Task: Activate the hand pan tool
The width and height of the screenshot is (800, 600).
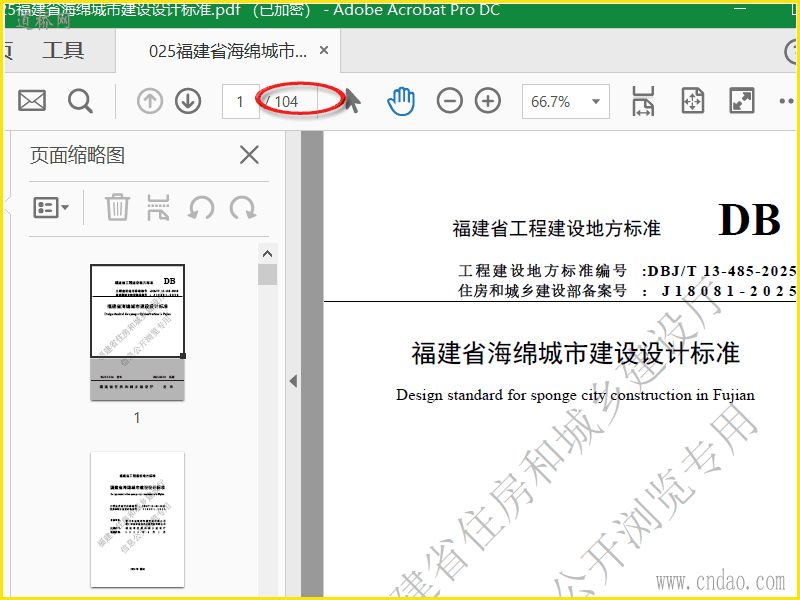Action: click(x=401, y=101)
